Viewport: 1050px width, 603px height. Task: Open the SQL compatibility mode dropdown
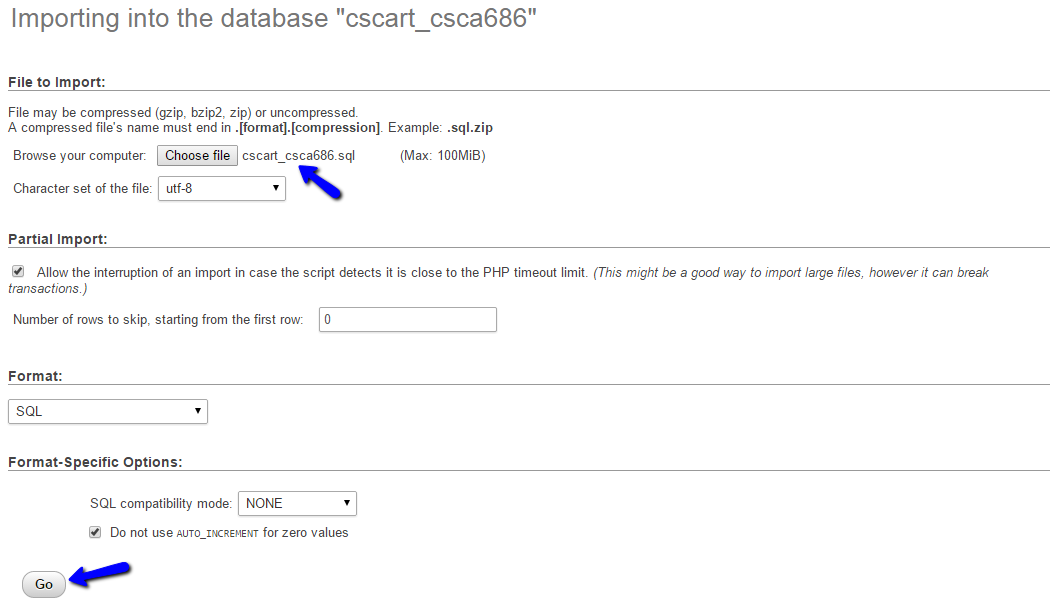click(296, 503)
